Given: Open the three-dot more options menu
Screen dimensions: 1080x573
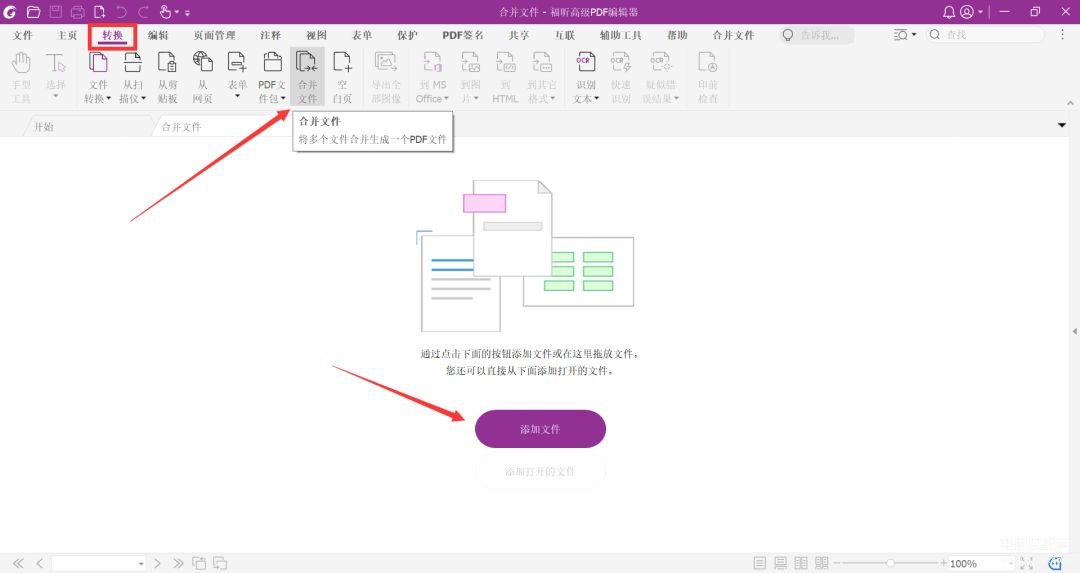Looking at the screenshot, I should click(x=1062, y=34).
